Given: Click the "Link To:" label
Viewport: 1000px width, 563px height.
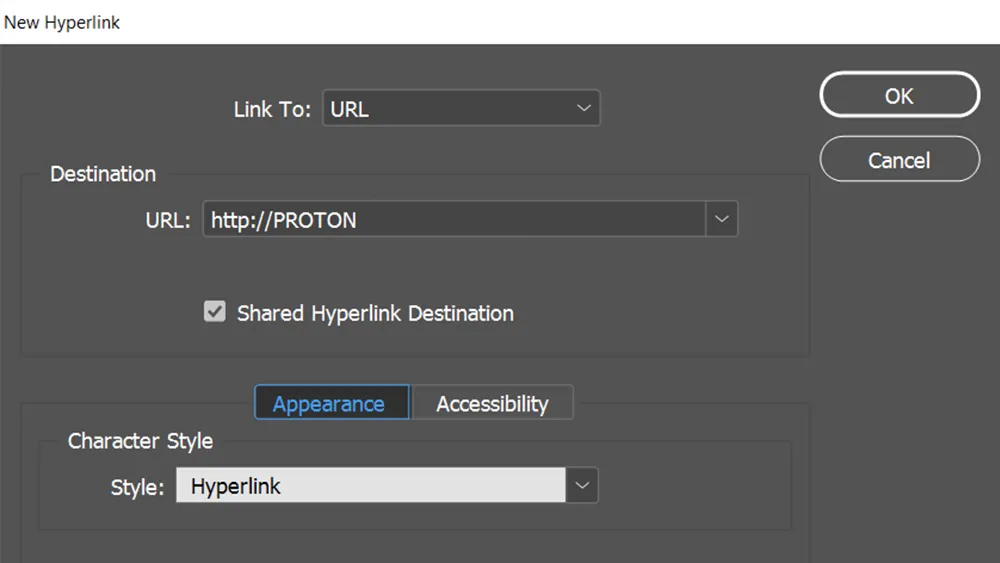Looking at the screenshot, I should point(272,110).
